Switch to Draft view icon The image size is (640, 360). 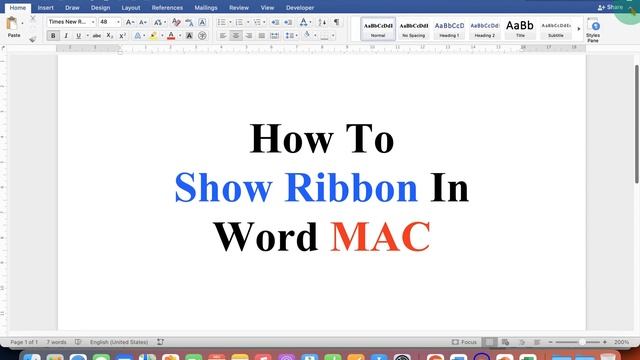point(537,342)
